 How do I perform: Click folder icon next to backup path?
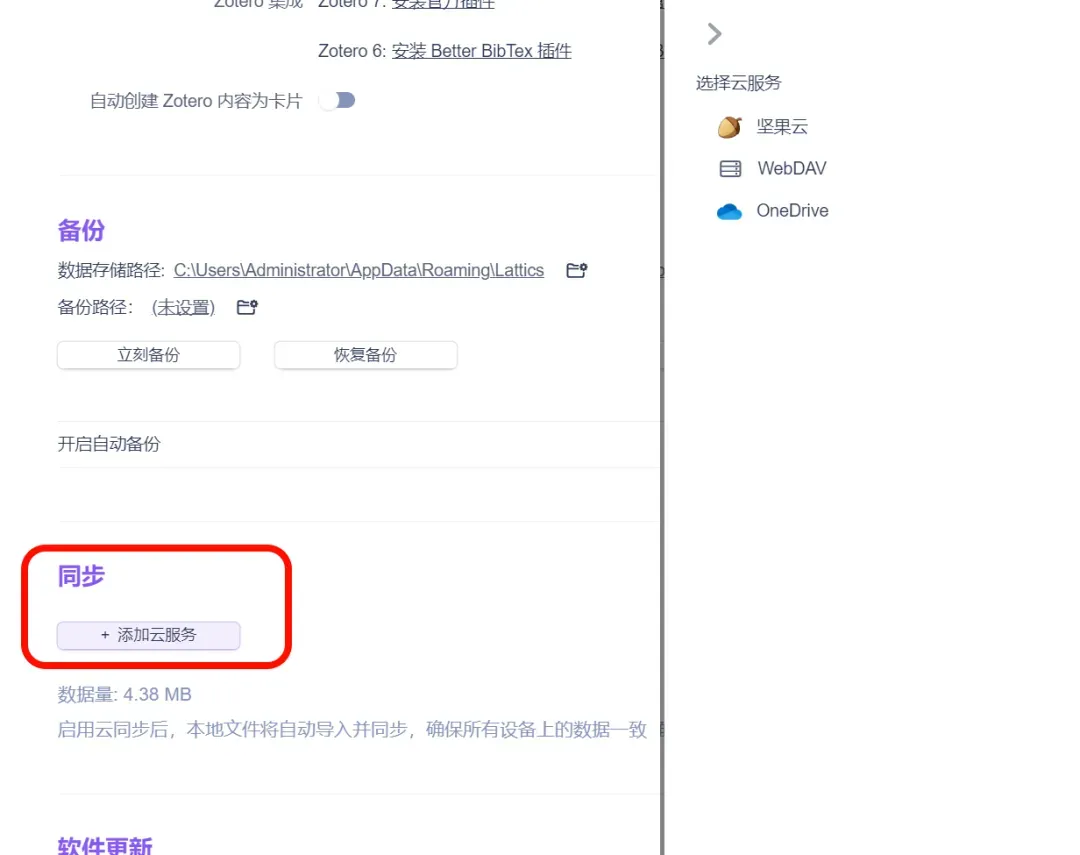click(x=247, y=307)
